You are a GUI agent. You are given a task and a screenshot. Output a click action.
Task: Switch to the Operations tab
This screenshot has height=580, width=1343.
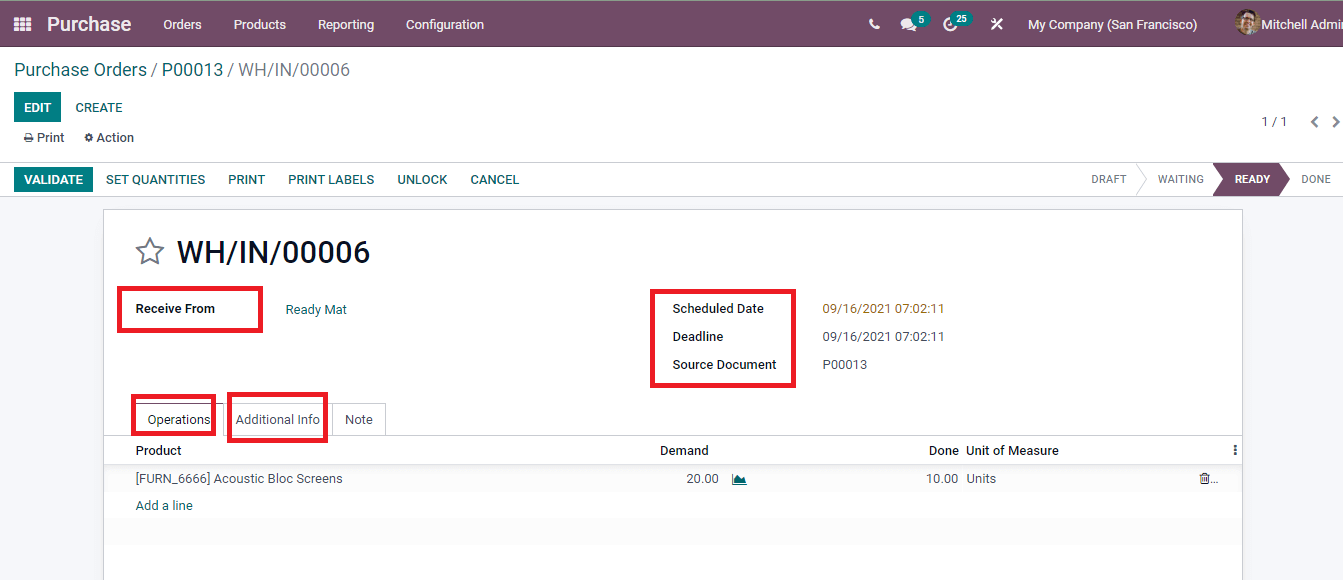(x=179, y=420)
